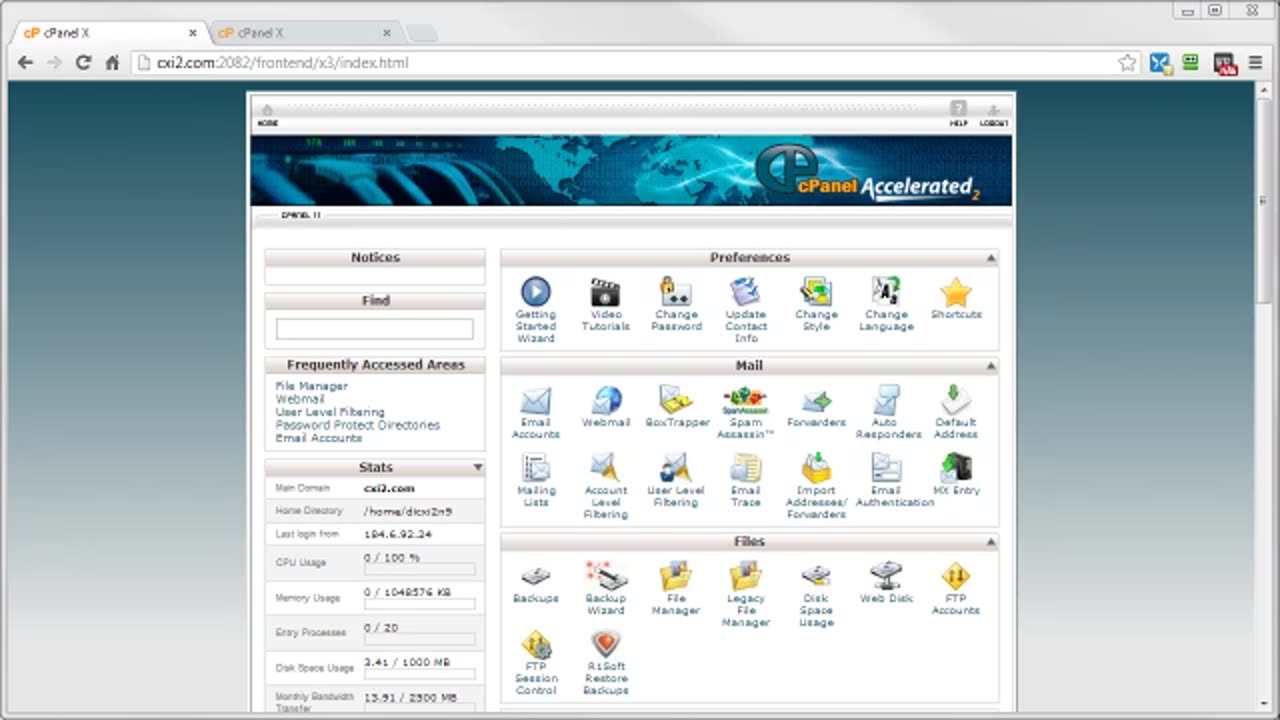Open a new browser tab
1280x720 pixels.
tap(422, 33)
